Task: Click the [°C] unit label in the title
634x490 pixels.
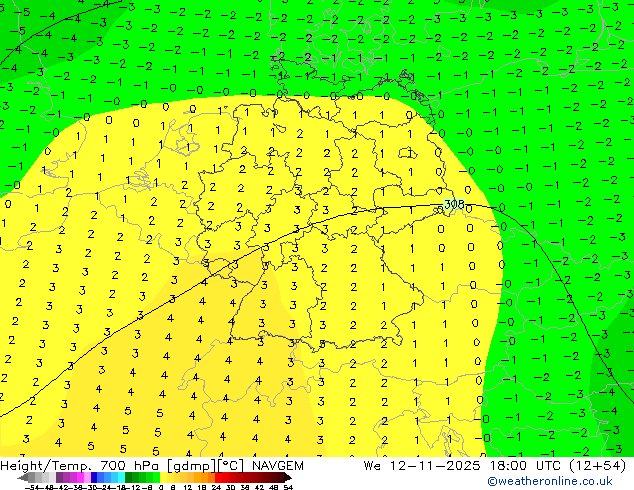Action: [231, 466]
